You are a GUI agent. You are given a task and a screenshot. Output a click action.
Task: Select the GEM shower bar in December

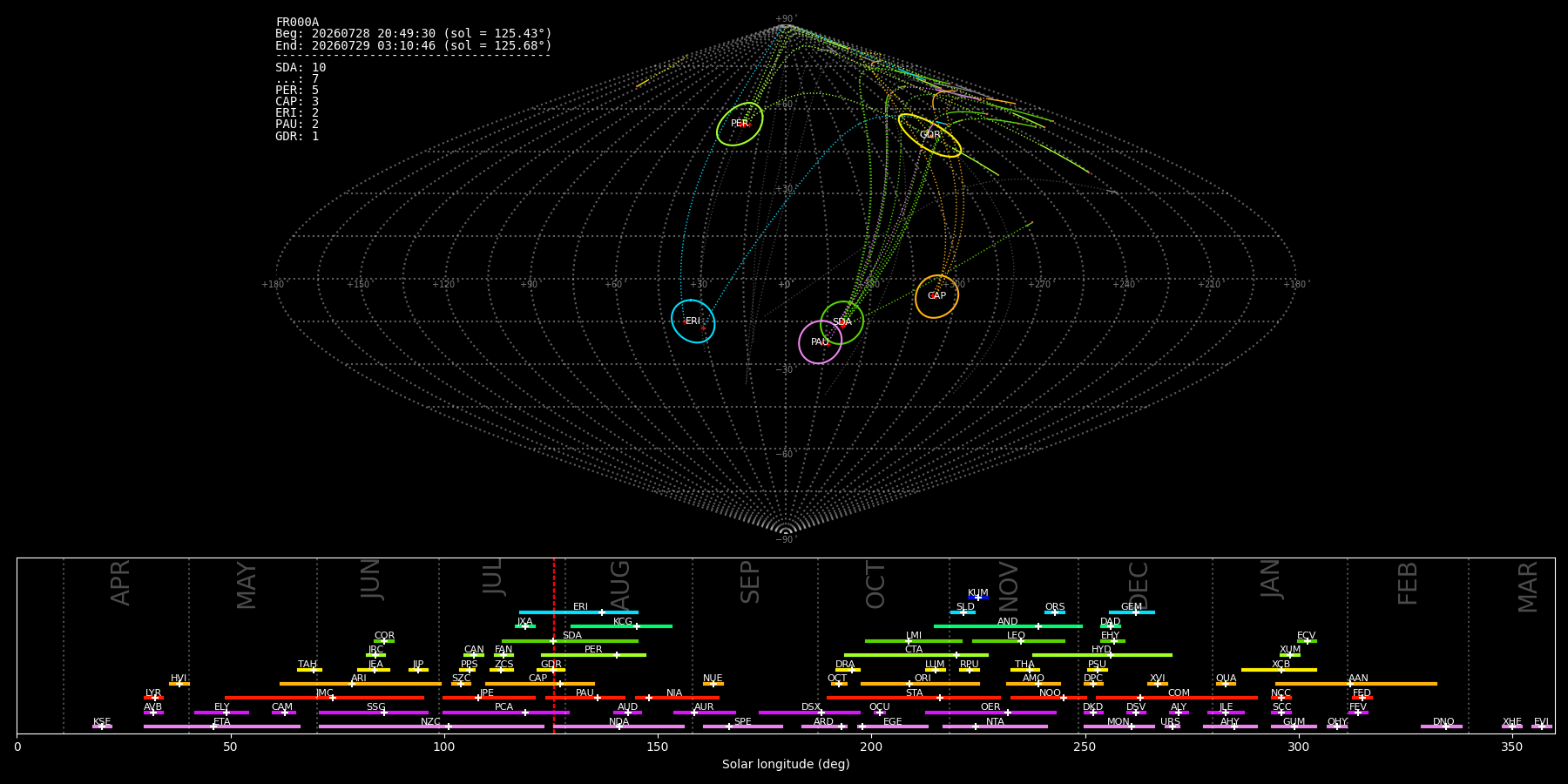[x=1132, y=612]
